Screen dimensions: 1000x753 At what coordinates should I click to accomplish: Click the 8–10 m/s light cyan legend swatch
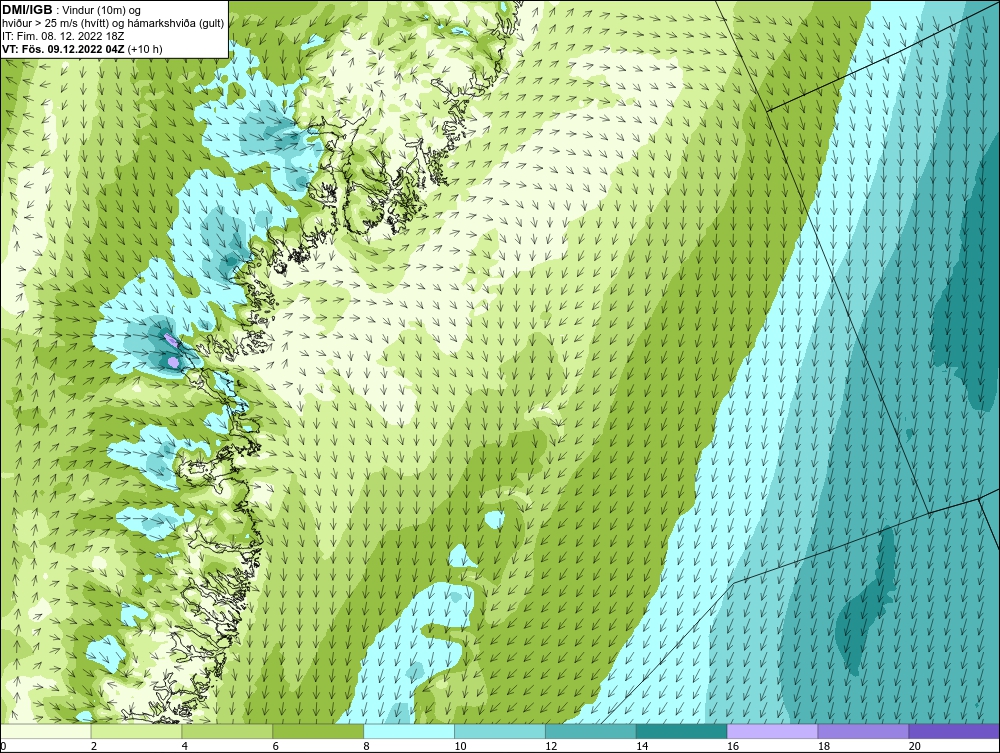point(409,731)
